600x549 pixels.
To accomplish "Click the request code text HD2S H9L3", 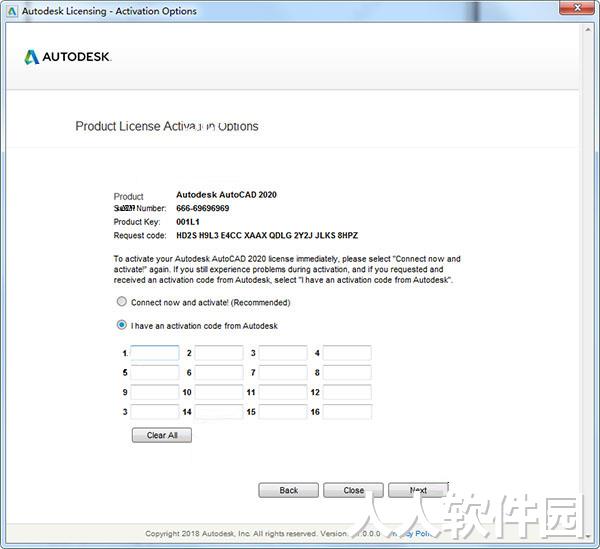I will pyautogui.click(x=197, y=235).
